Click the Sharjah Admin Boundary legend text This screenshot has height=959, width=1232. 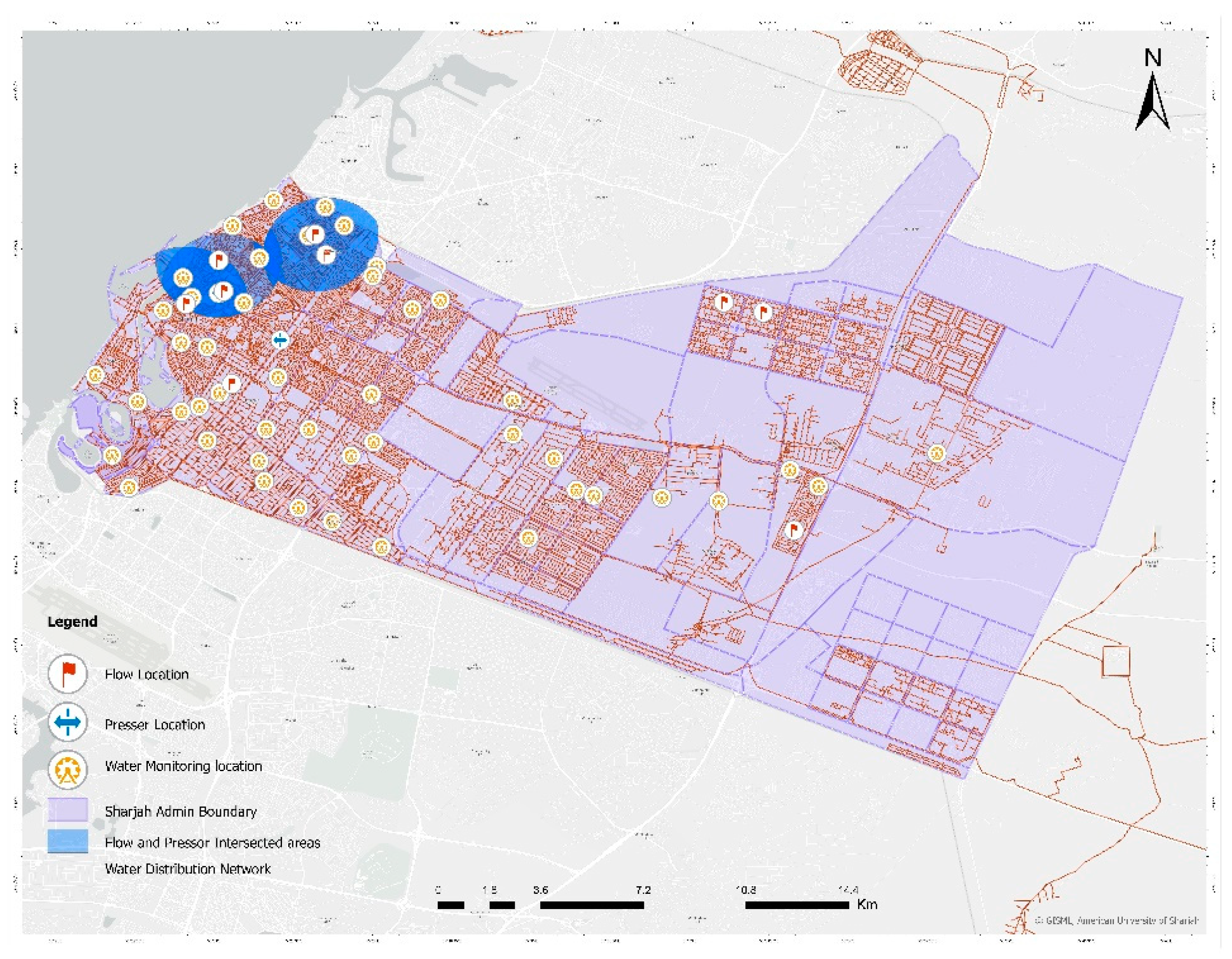(180, 811)
